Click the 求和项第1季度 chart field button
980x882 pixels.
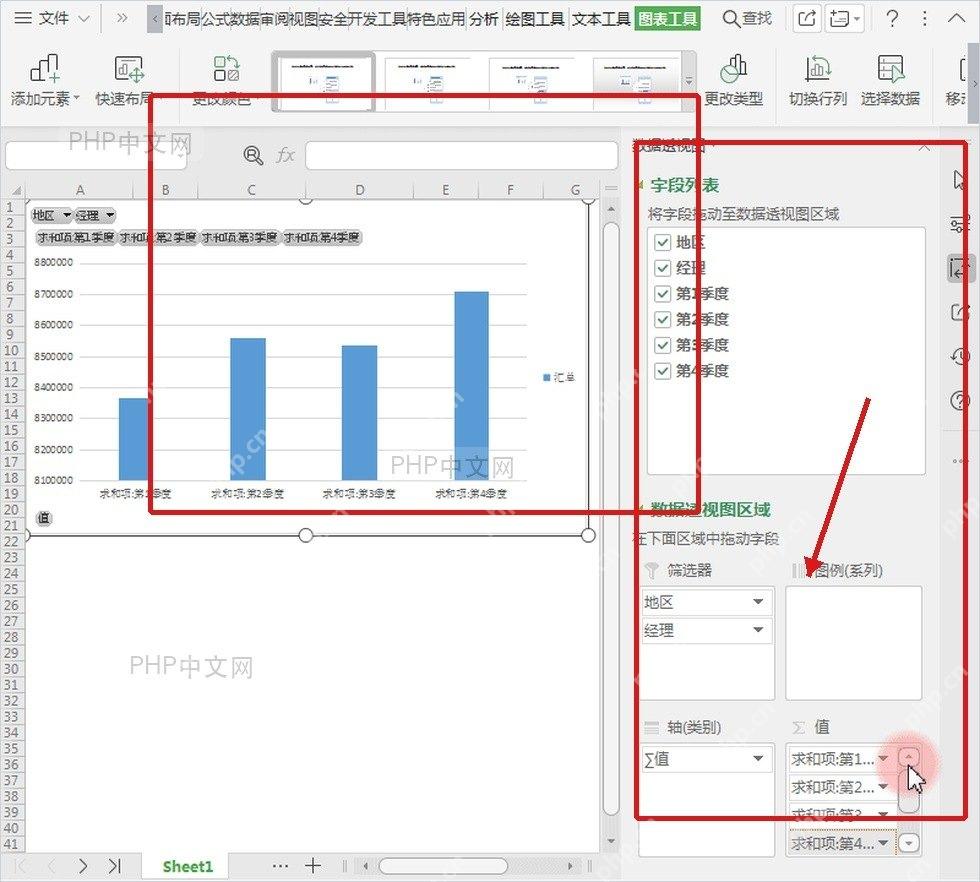[76, 238]
